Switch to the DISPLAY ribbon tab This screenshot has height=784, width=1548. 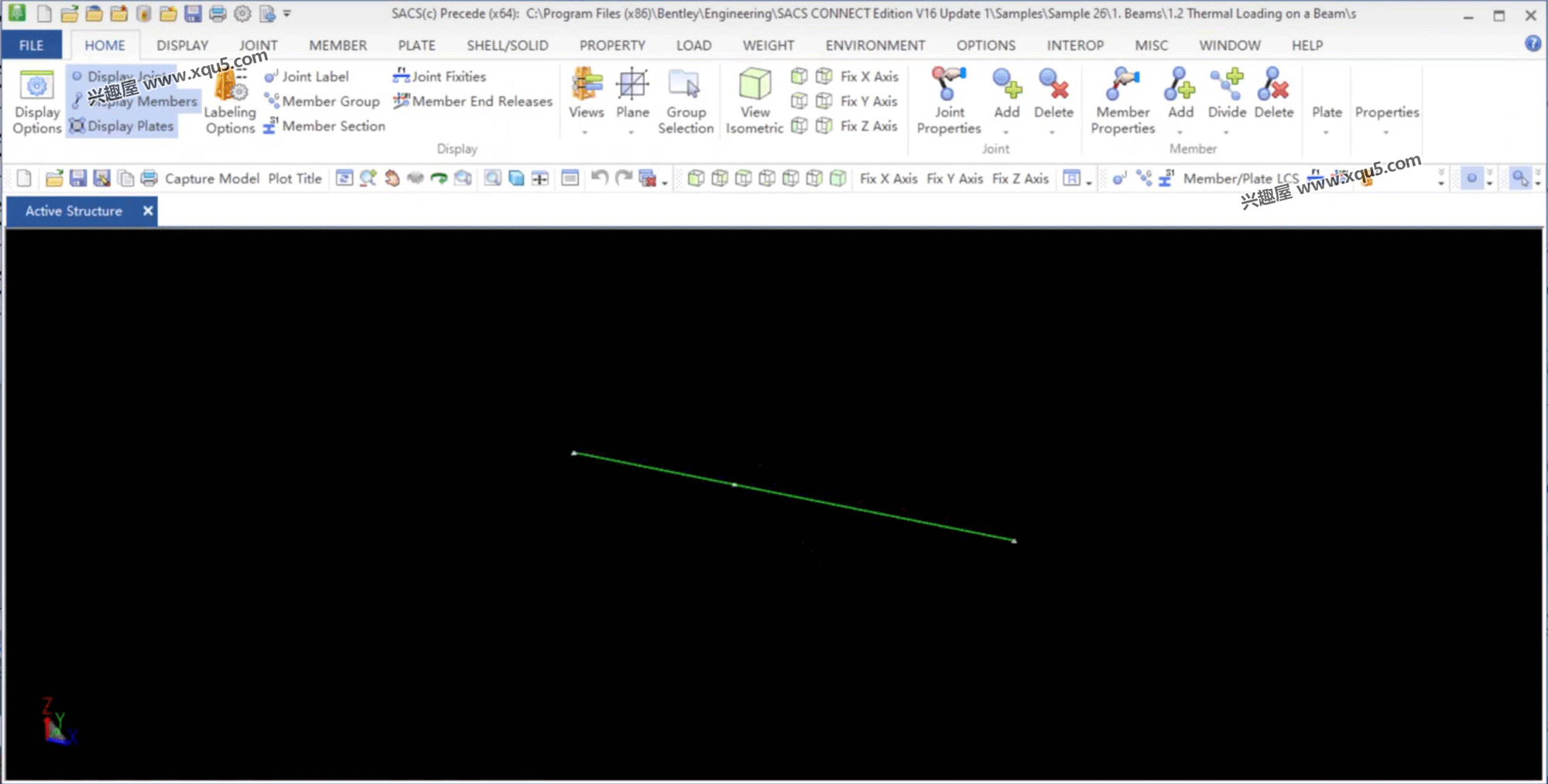[183, 45]
